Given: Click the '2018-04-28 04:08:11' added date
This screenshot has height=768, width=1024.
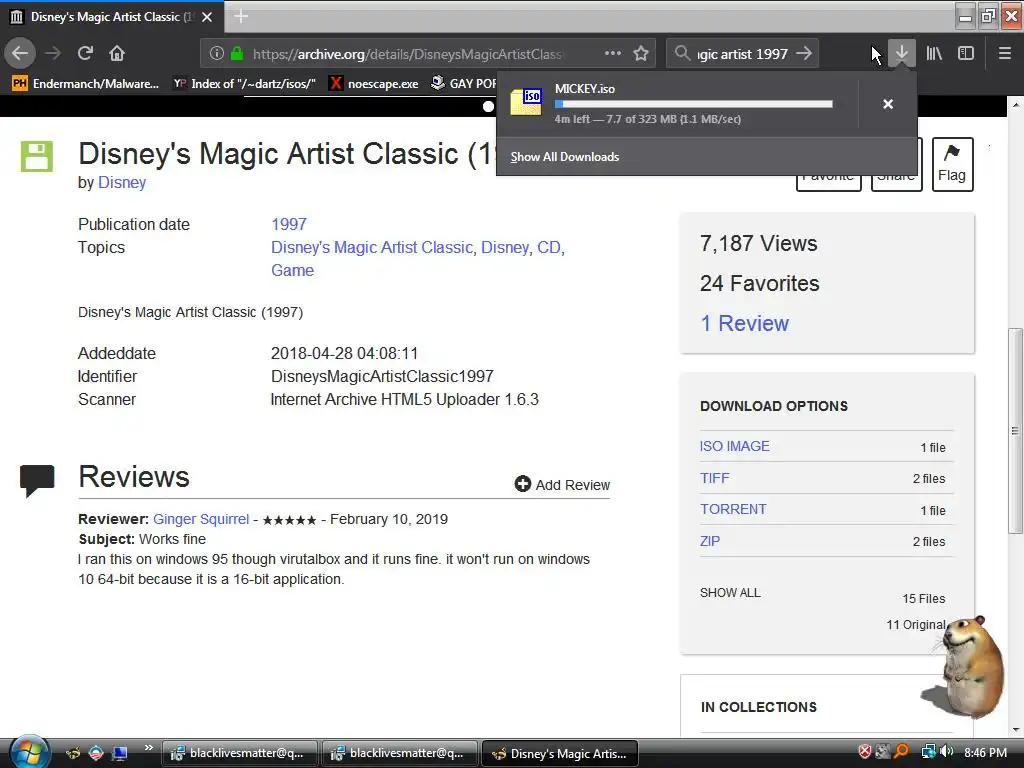Looking at the screenshot, I should (344, 353).
